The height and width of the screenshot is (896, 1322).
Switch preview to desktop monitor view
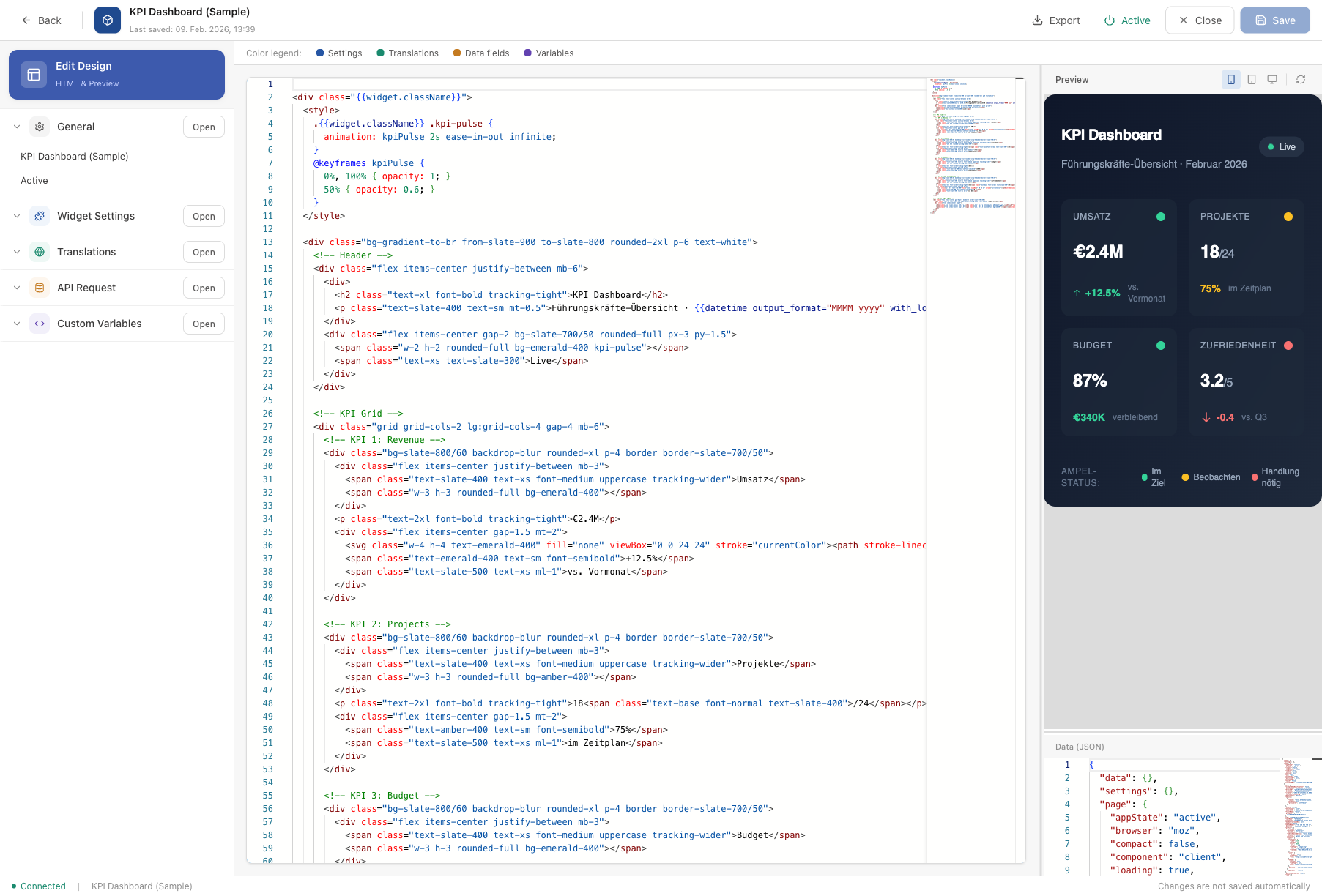1272,79
